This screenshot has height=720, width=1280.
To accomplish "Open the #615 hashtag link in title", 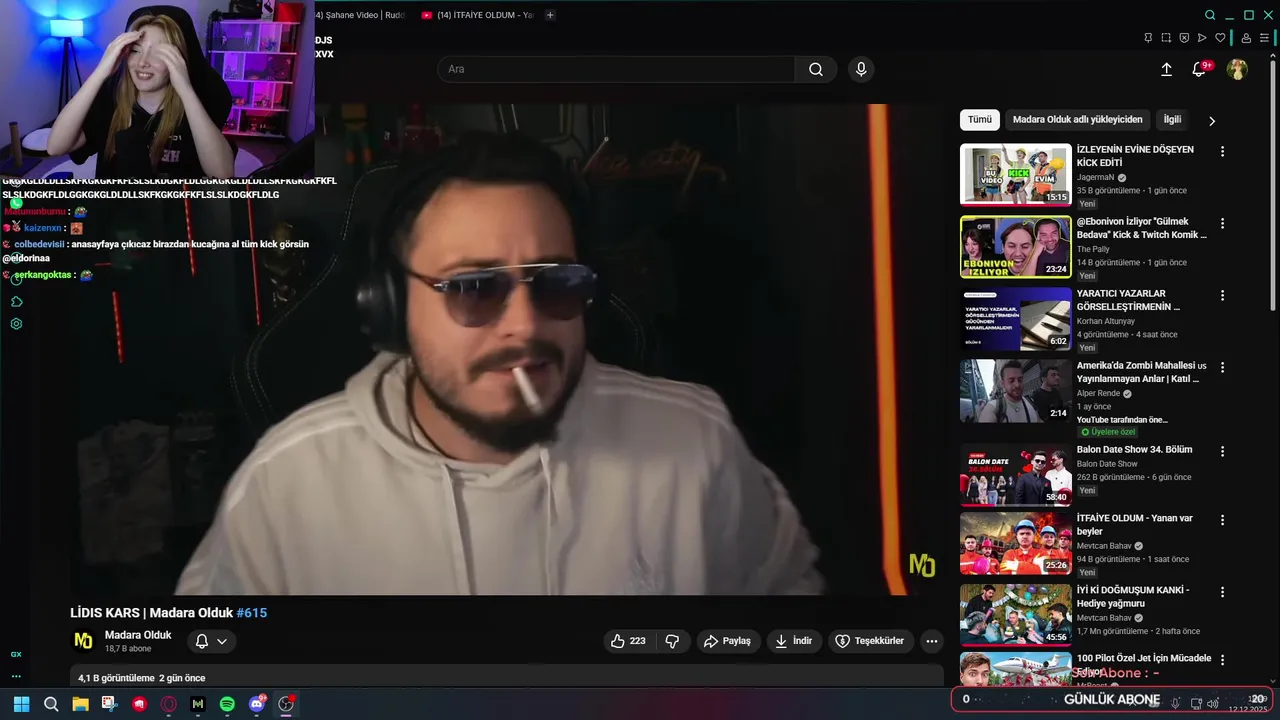I will (251, 613).
